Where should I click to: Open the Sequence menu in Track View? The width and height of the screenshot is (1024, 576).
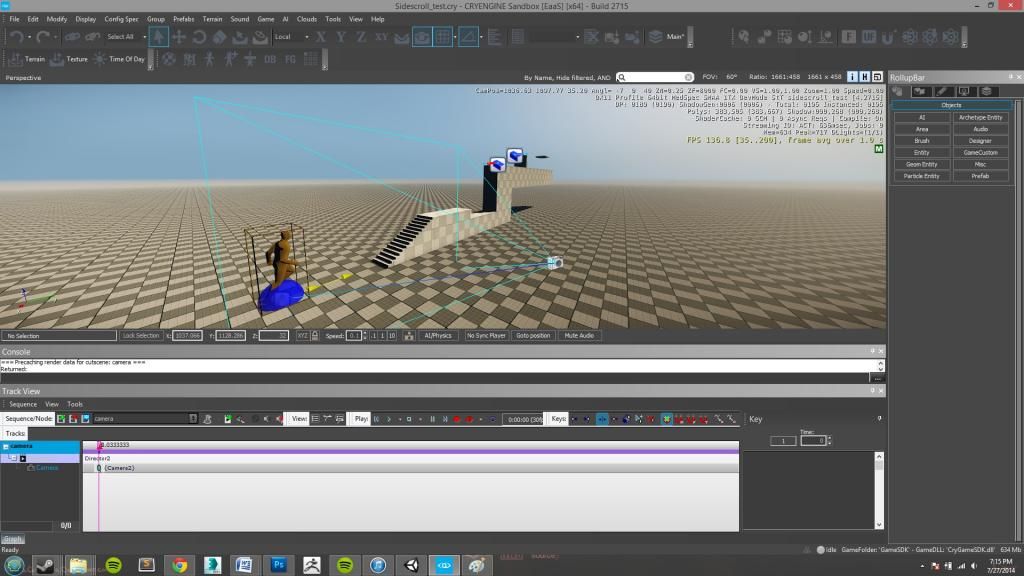click(x=22, y=404)
